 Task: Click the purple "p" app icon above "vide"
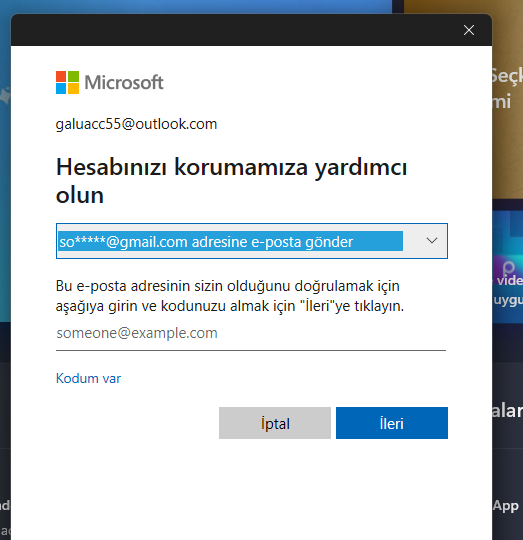[508, 268]
